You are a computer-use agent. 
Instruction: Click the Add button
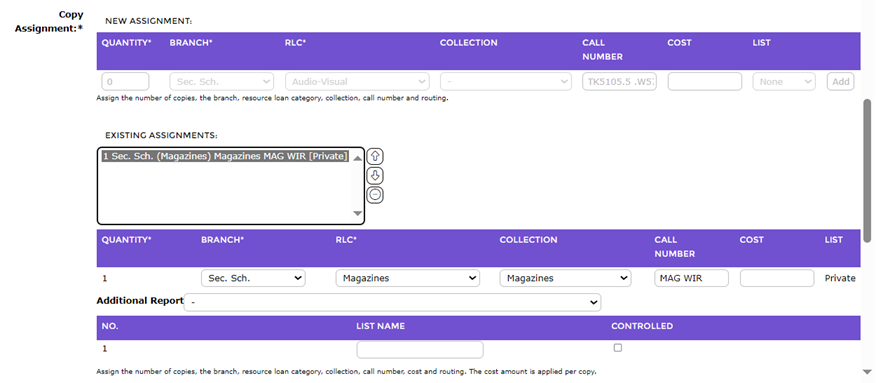pos(840,82)
